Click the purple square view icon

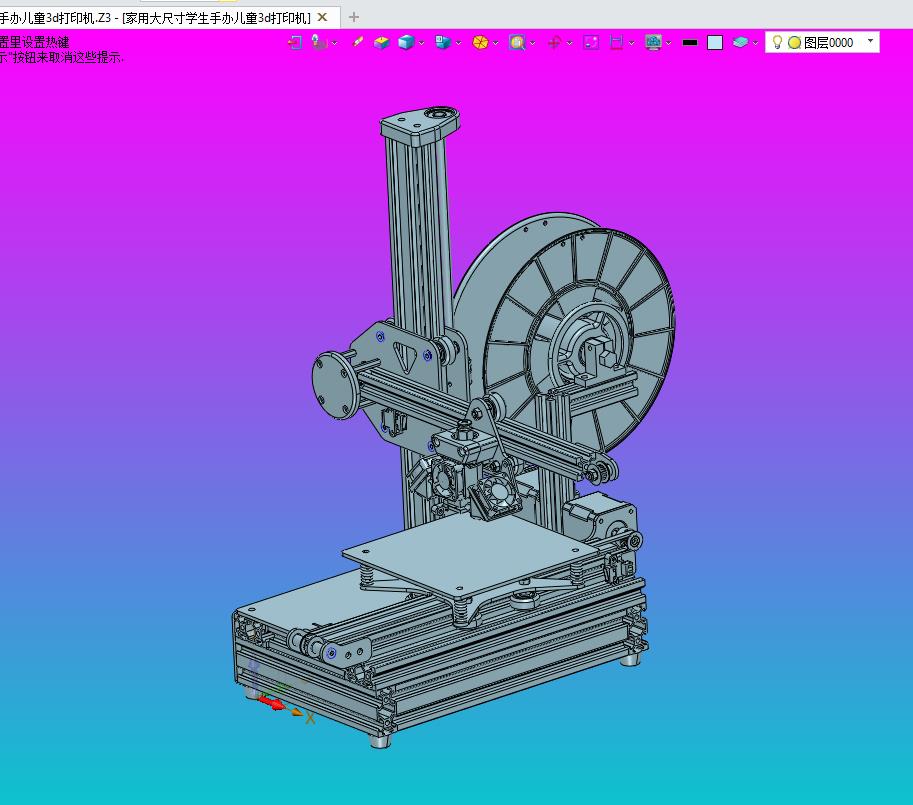click(591, 42)
